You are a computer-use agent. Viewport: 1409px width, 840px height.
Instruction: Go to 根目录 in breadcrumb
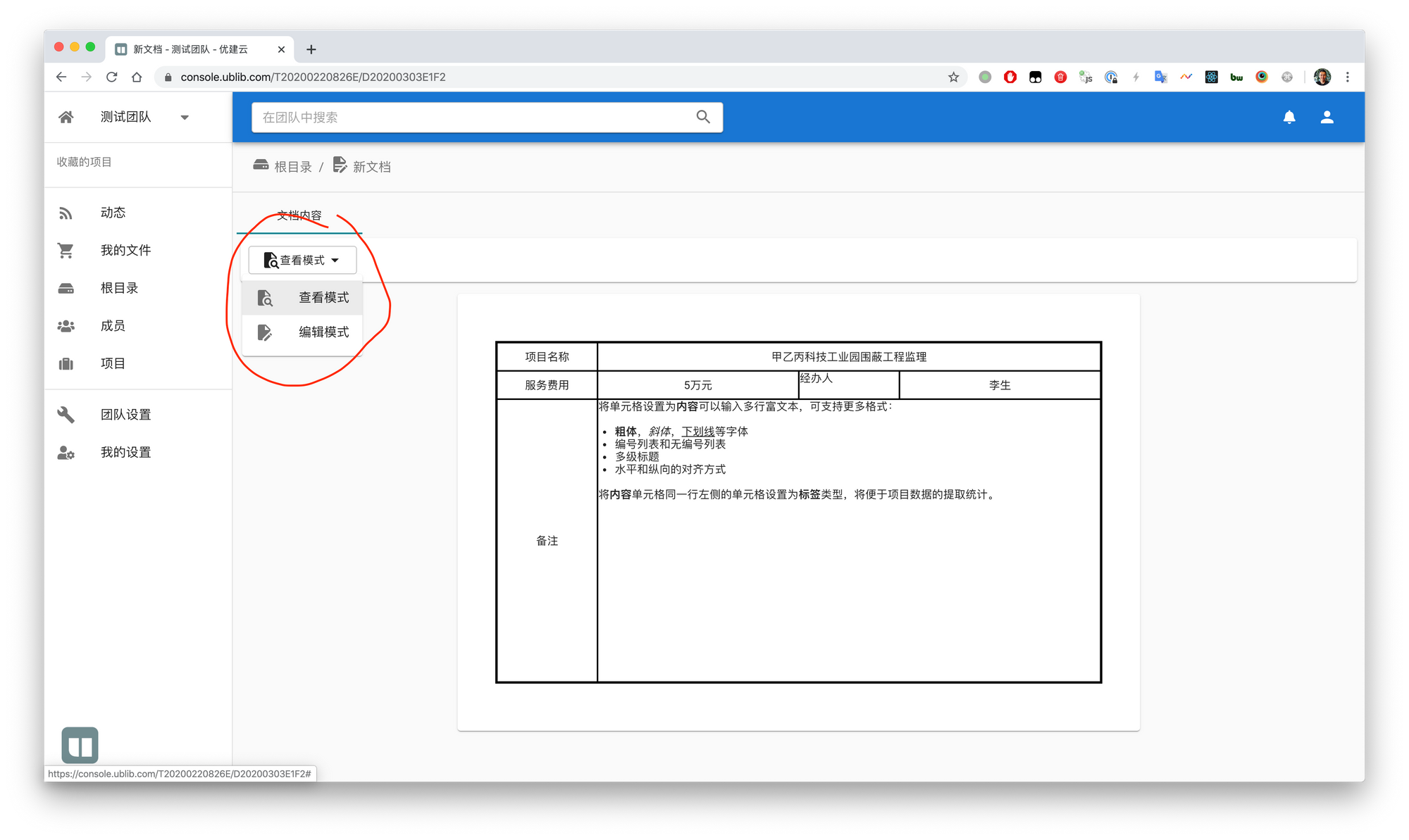292,167
